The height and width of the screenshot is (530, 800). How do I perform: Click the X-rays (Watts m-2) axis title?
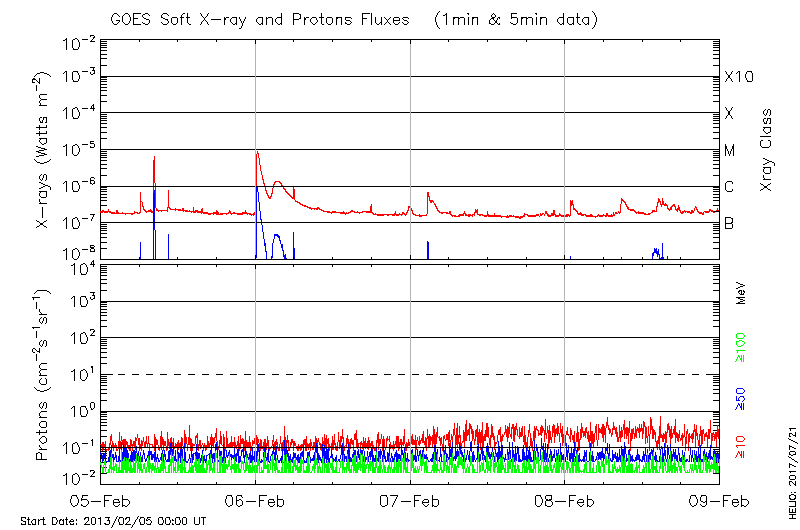coord(43,150)
